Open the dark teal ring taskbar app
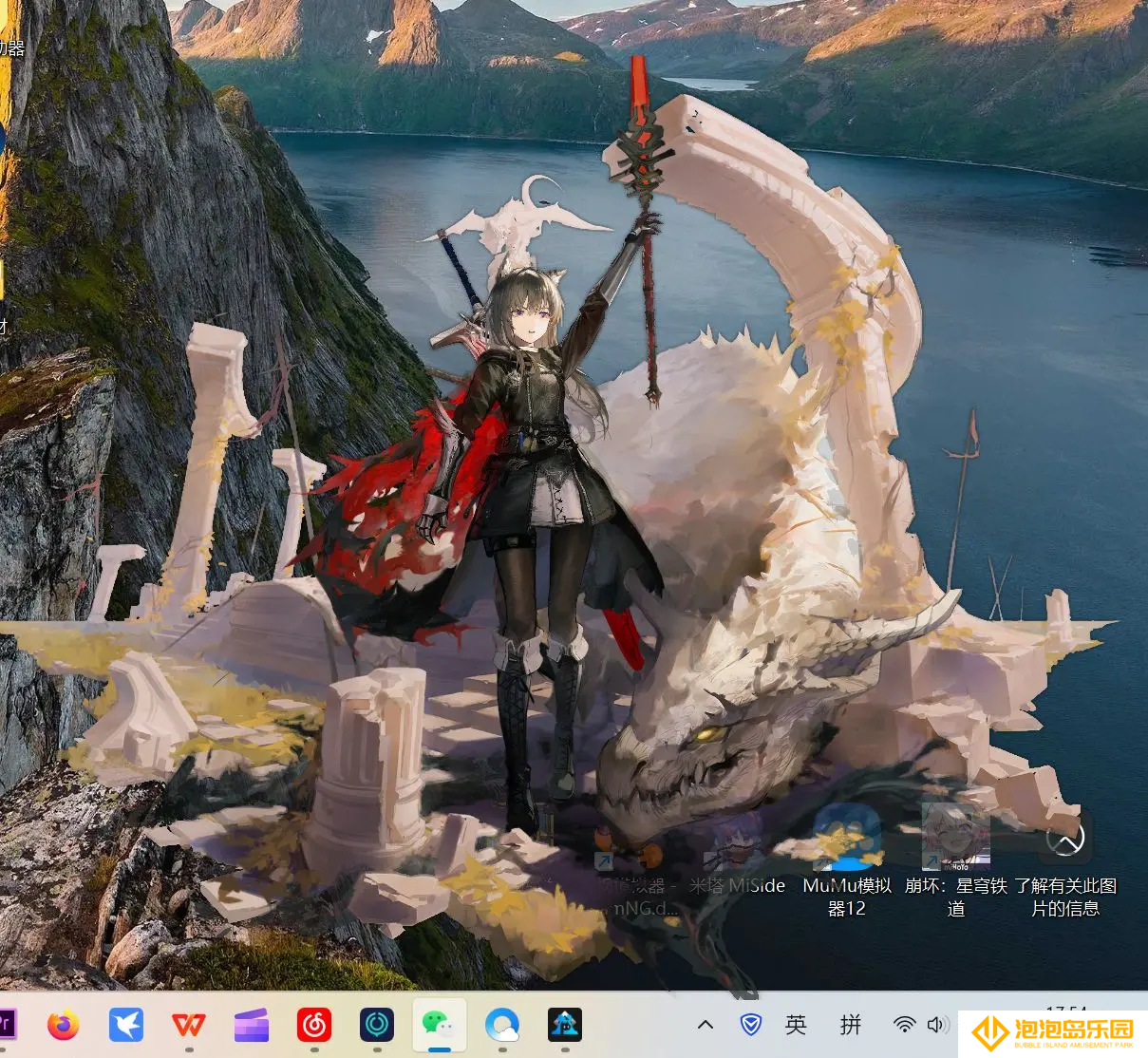Image resolution: width=1148 pixels, height=1058 pixels. (377, 1025)
